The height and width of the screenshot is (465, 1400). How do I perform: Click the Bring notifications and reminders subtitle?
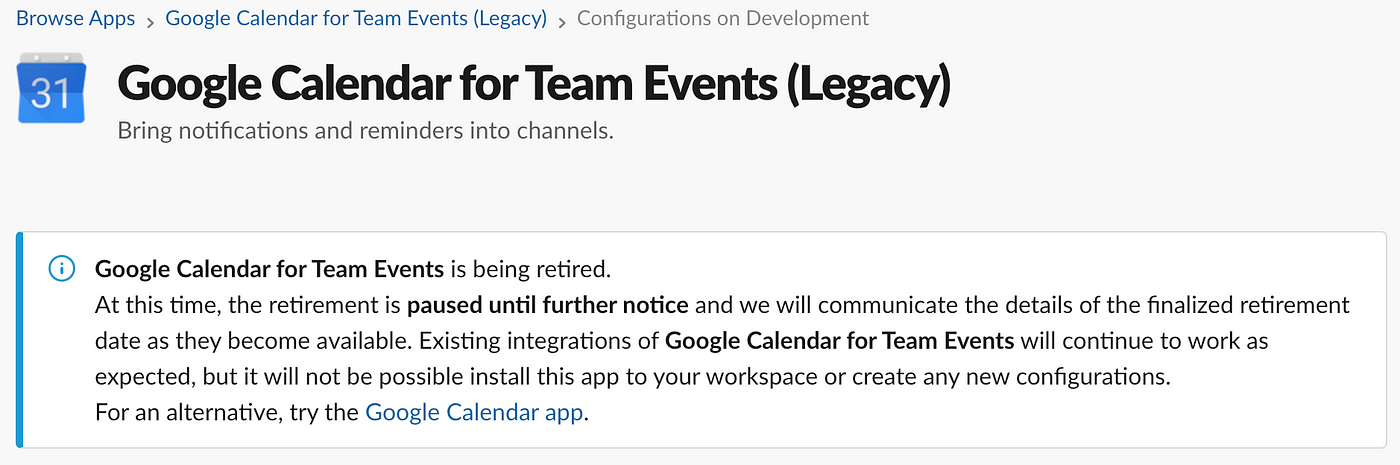[366, 131]
